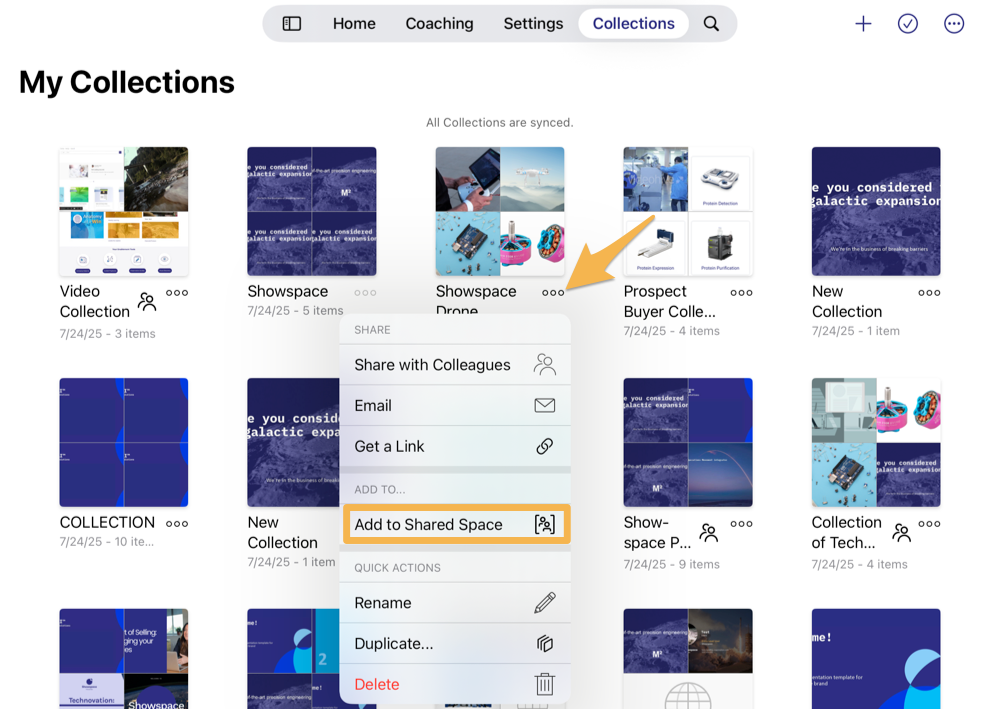The width and height of the screenshot is (1000, 709).
Task: Open the circled ellipsis options icon top right
Action: coord(954,23)
